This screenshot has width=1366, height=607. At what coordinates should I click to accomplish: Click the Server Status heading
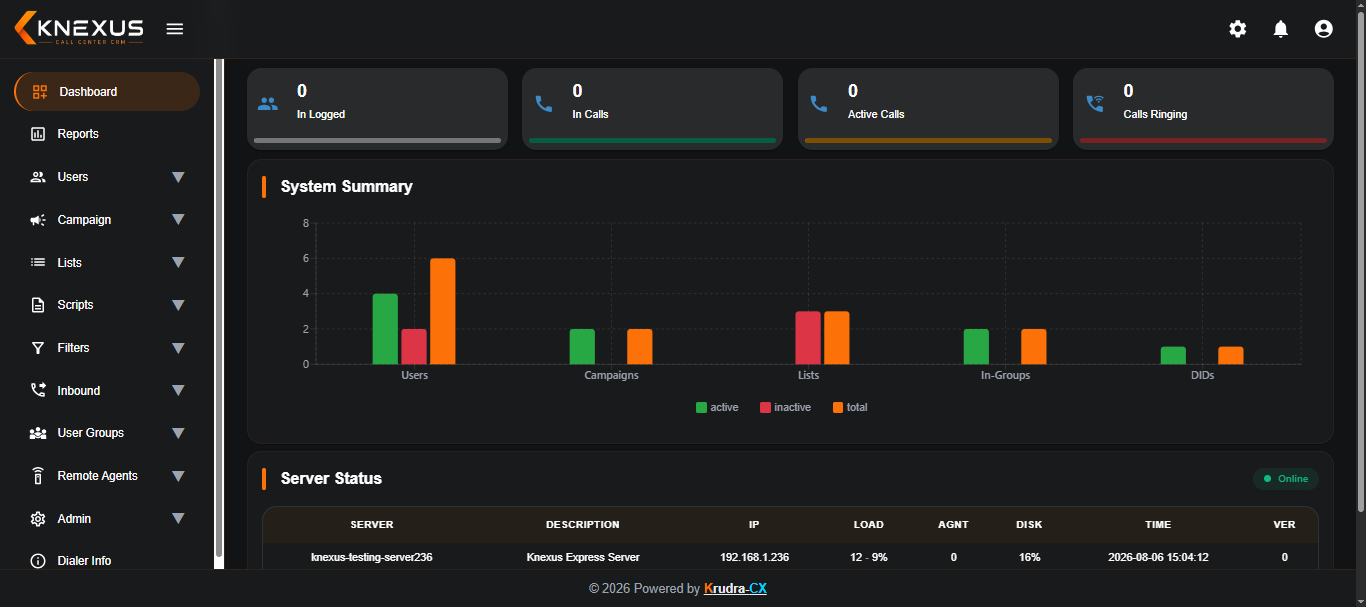pyautogui.click(x=331, y=478)
